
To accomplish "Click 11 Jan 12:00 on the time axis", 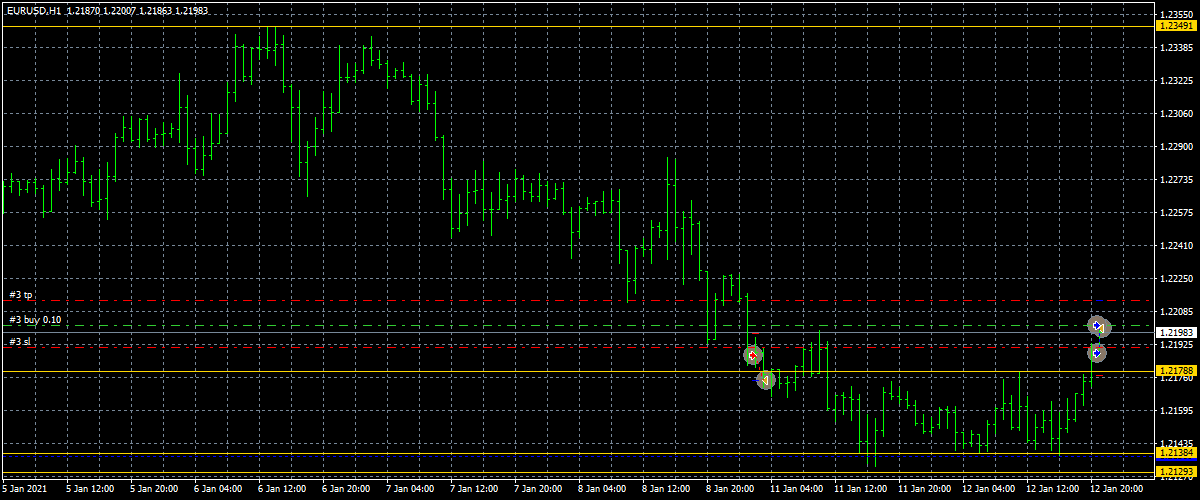I will click(860, 490).
